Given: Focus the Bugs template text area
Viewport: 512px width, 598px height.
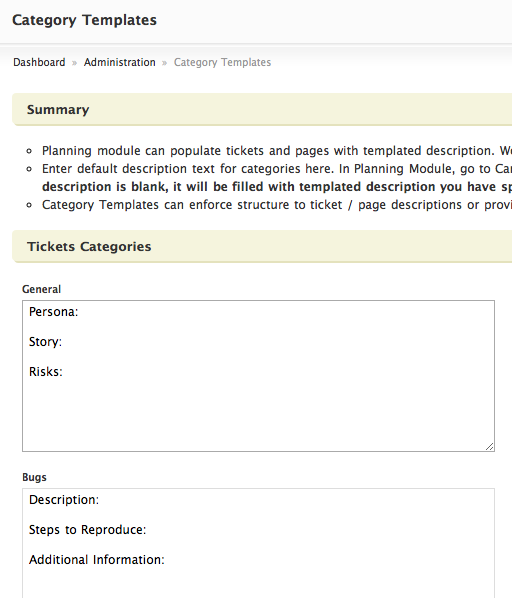Looking at the screenshot, I should tap(258, 543).
